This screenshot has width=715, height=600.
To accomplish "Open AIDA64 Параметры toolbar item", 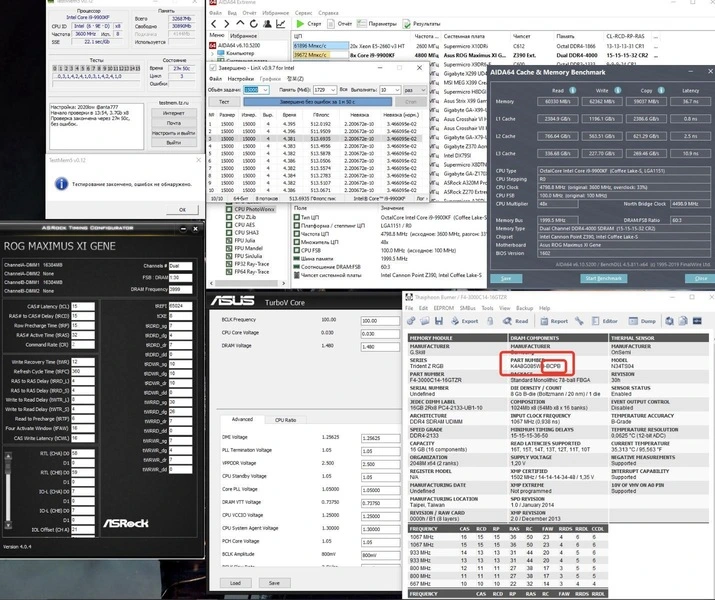I will [x=377, y=24].
